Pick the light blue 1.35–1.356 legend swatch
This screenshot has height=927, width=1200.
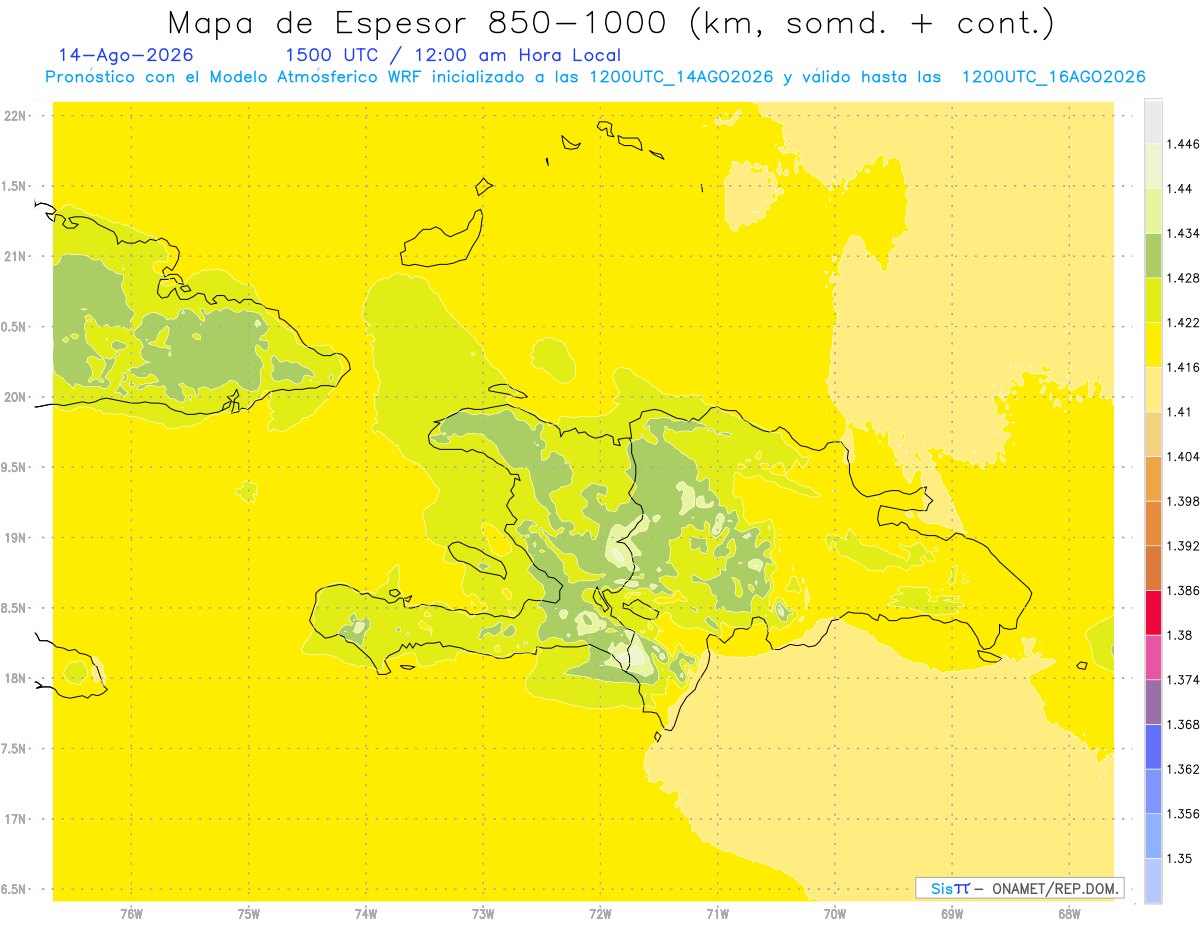(x=1153, y=836)
